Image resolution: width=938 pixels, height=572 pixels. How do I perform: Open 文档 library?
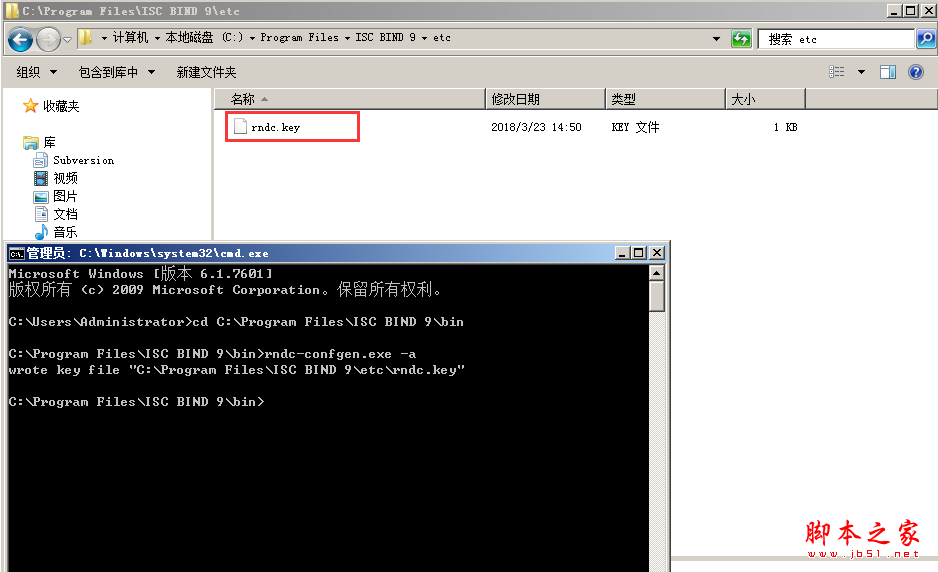pos(65,214)
